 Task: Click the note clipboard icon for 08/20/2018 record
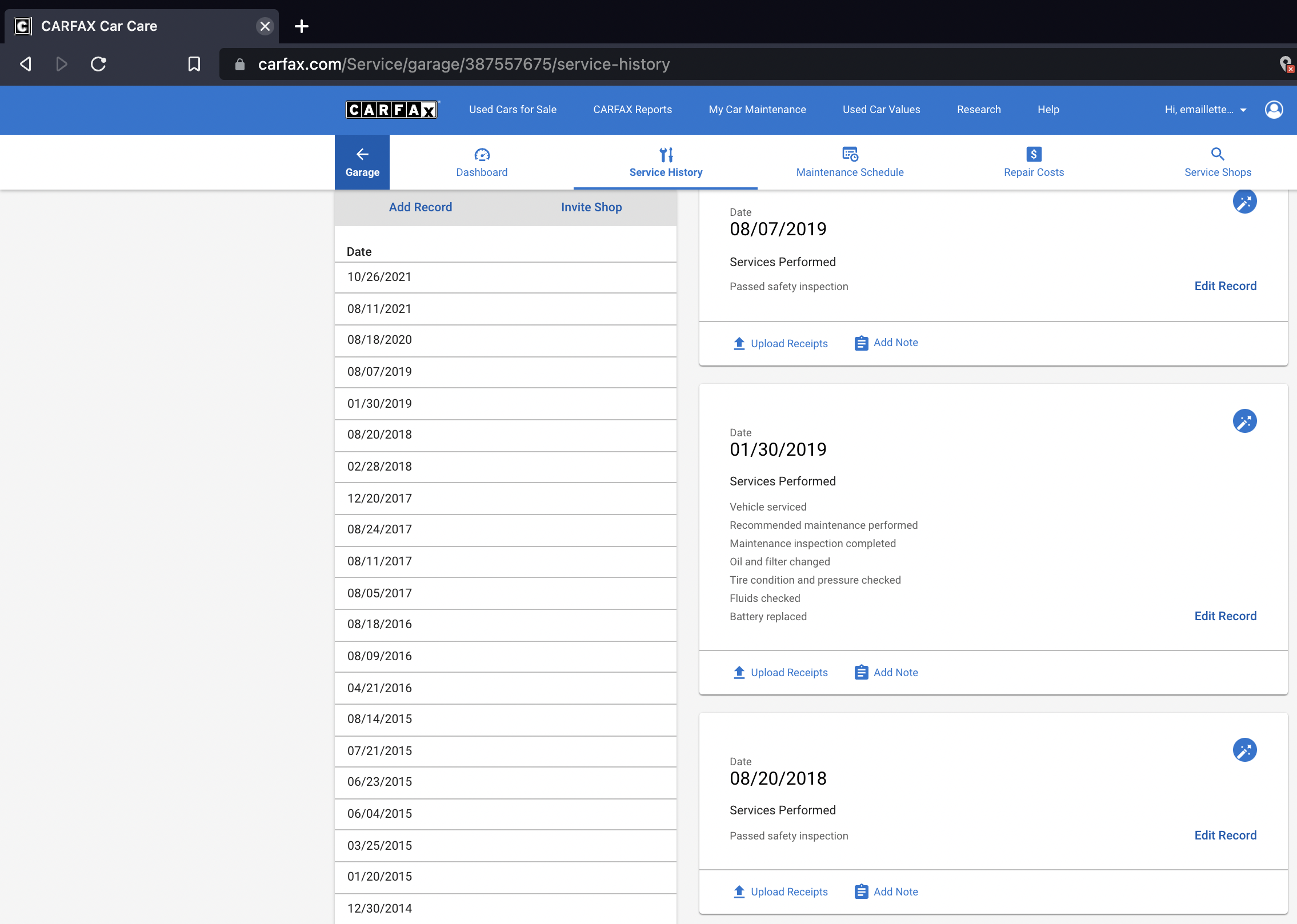(x=862, y=891)
